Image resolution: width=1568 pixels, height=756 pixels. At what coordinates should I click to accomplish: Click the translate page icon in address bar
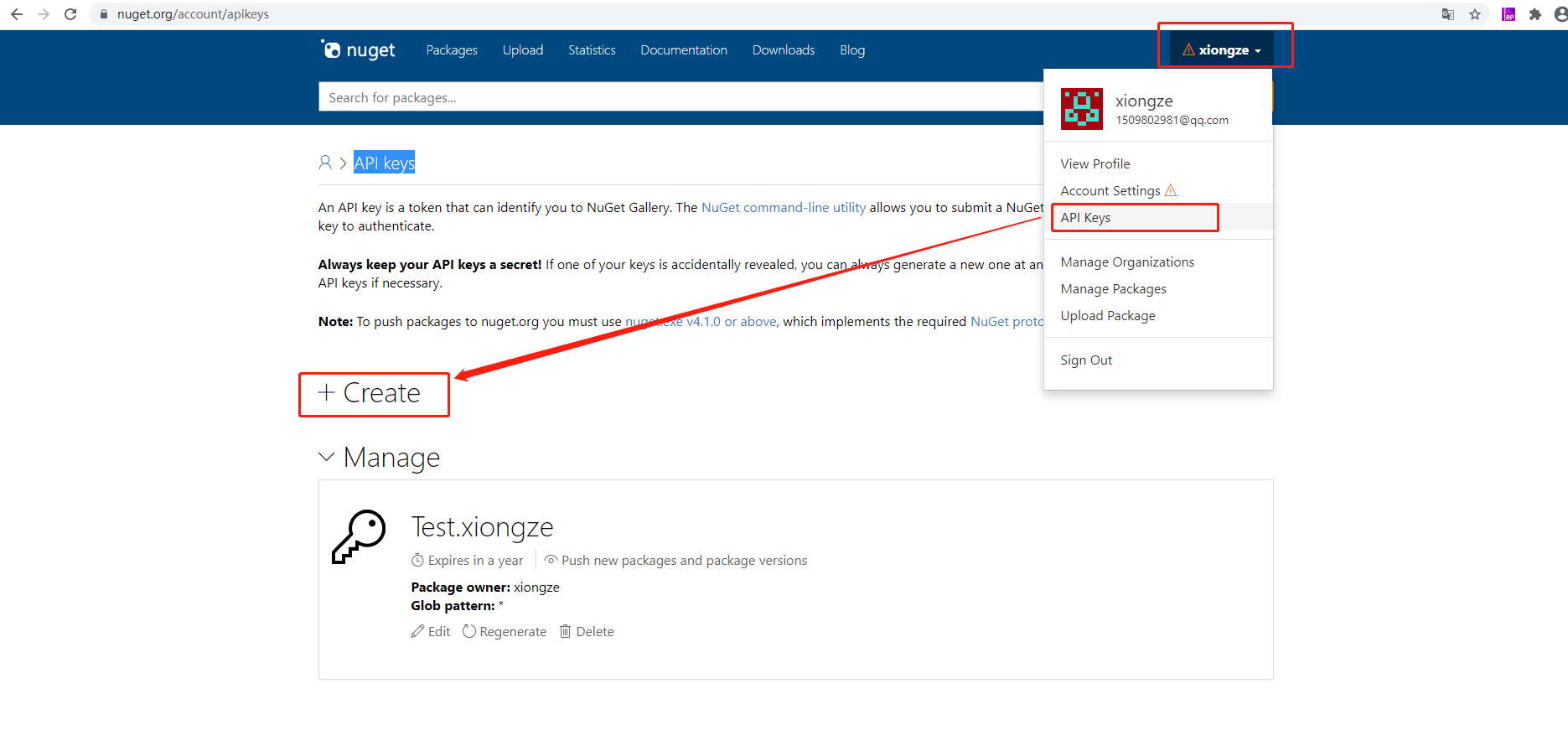[x=1447, y=14]
